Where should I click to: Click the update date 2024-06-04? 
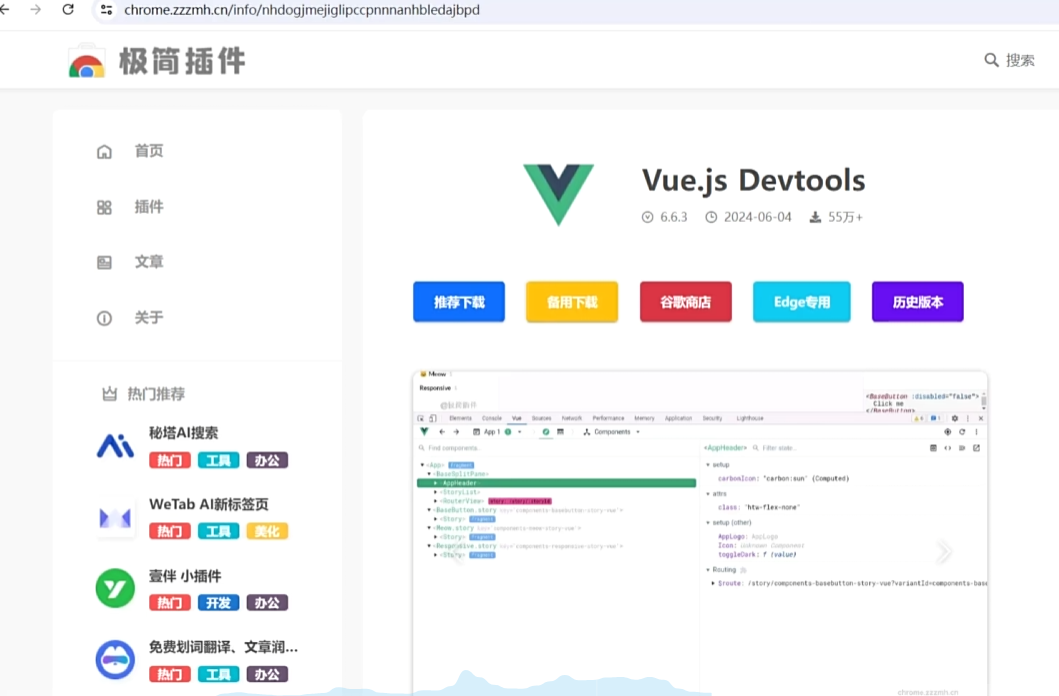click(x=757, y=217)
